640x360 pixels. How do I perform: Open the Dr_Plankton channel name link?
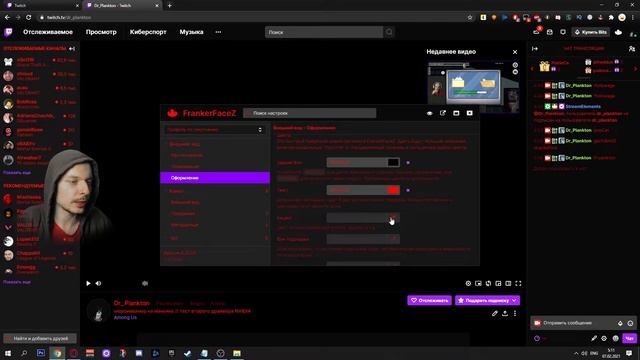[x=131, y=303]
